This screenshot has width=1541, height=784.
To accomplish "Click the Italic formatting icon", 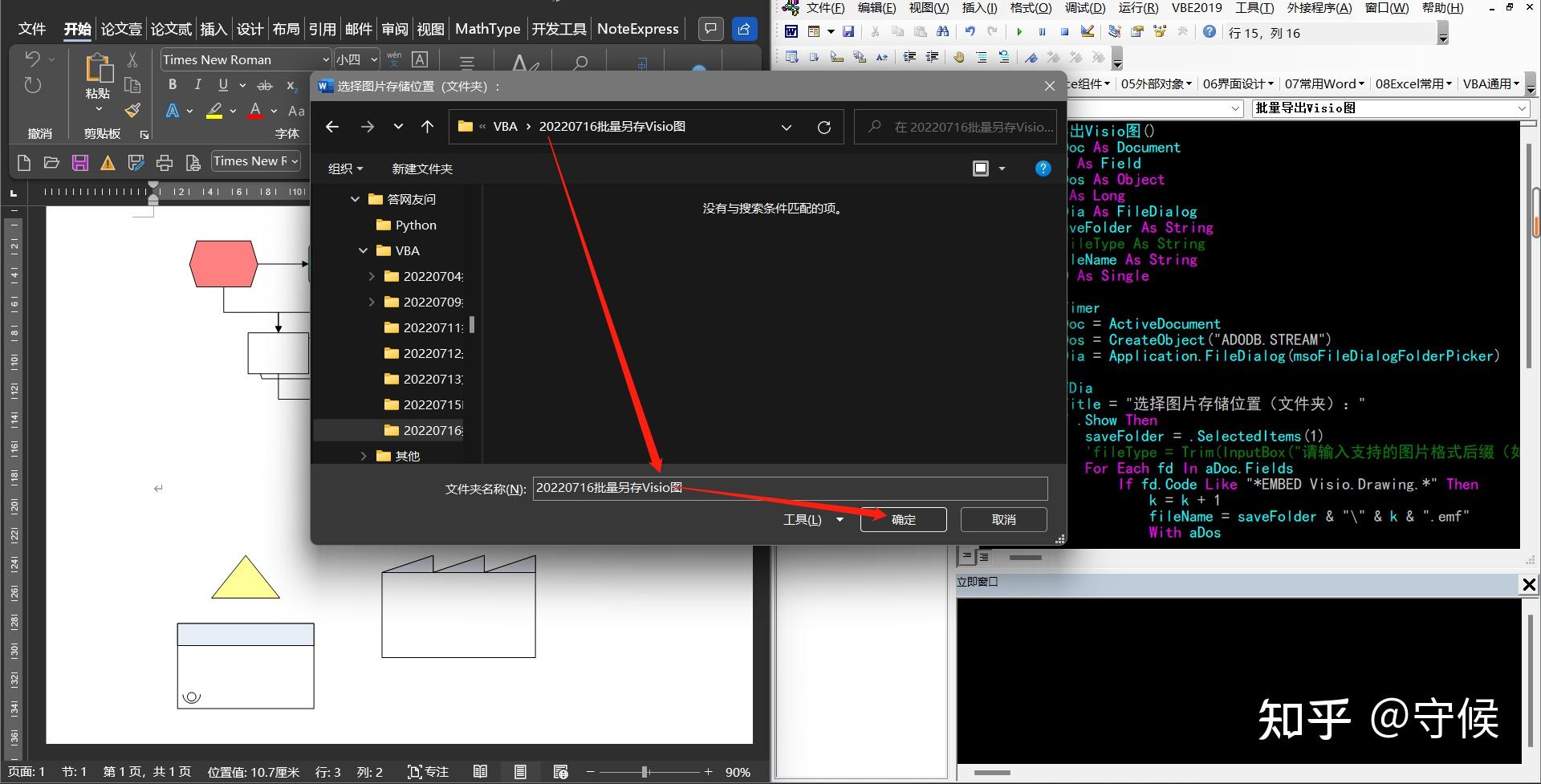I will 197,85.
